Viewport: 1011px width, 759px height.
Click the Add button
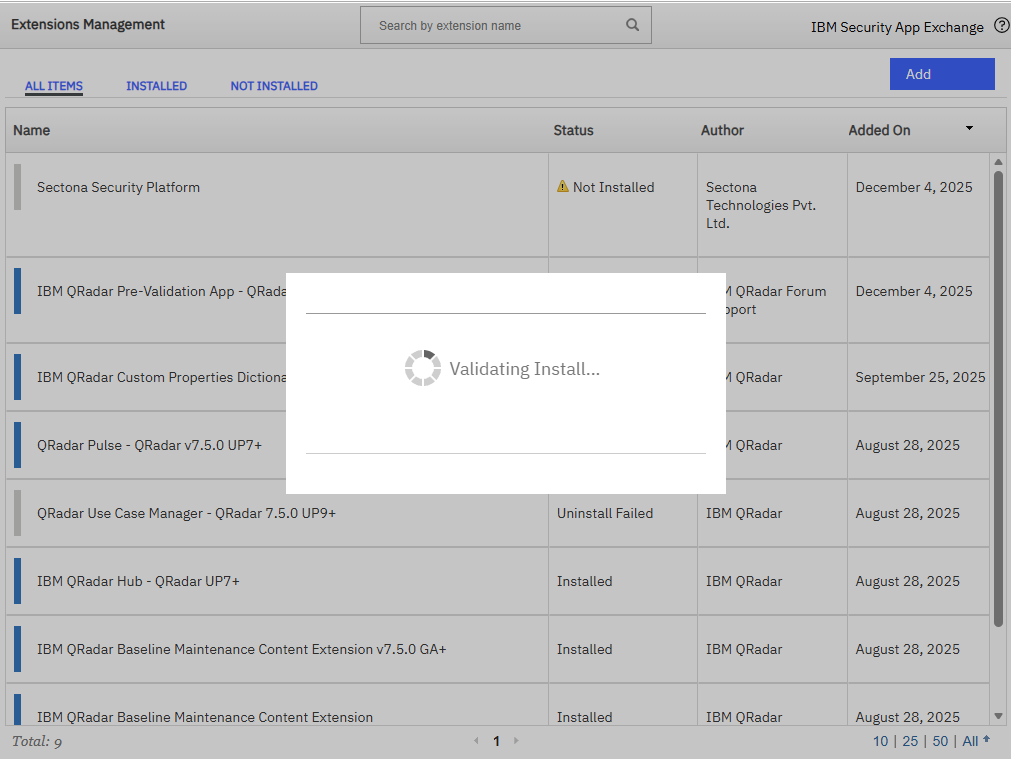[941, 74]
